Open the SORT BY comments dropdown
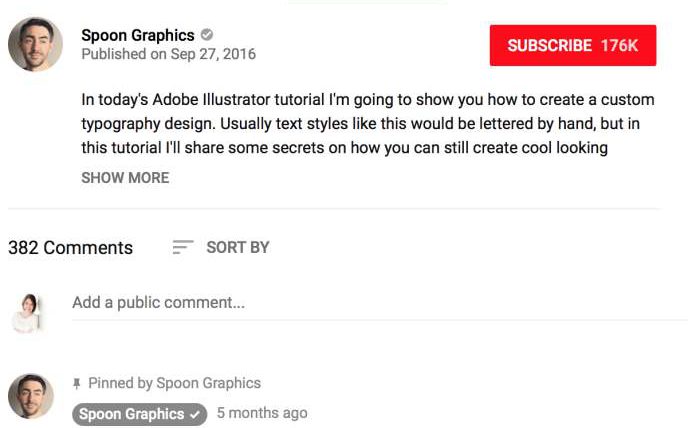 (x=221, y=247)
